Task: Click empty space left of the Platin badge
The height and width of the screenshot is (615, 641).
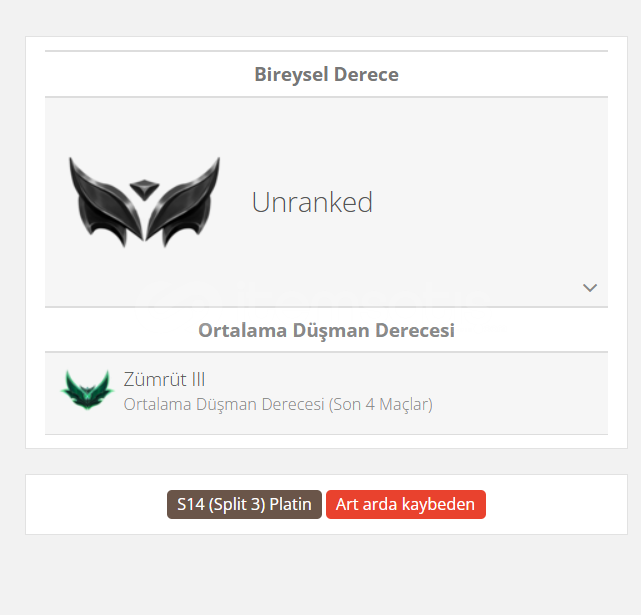Action: click(x=96, y=504)
